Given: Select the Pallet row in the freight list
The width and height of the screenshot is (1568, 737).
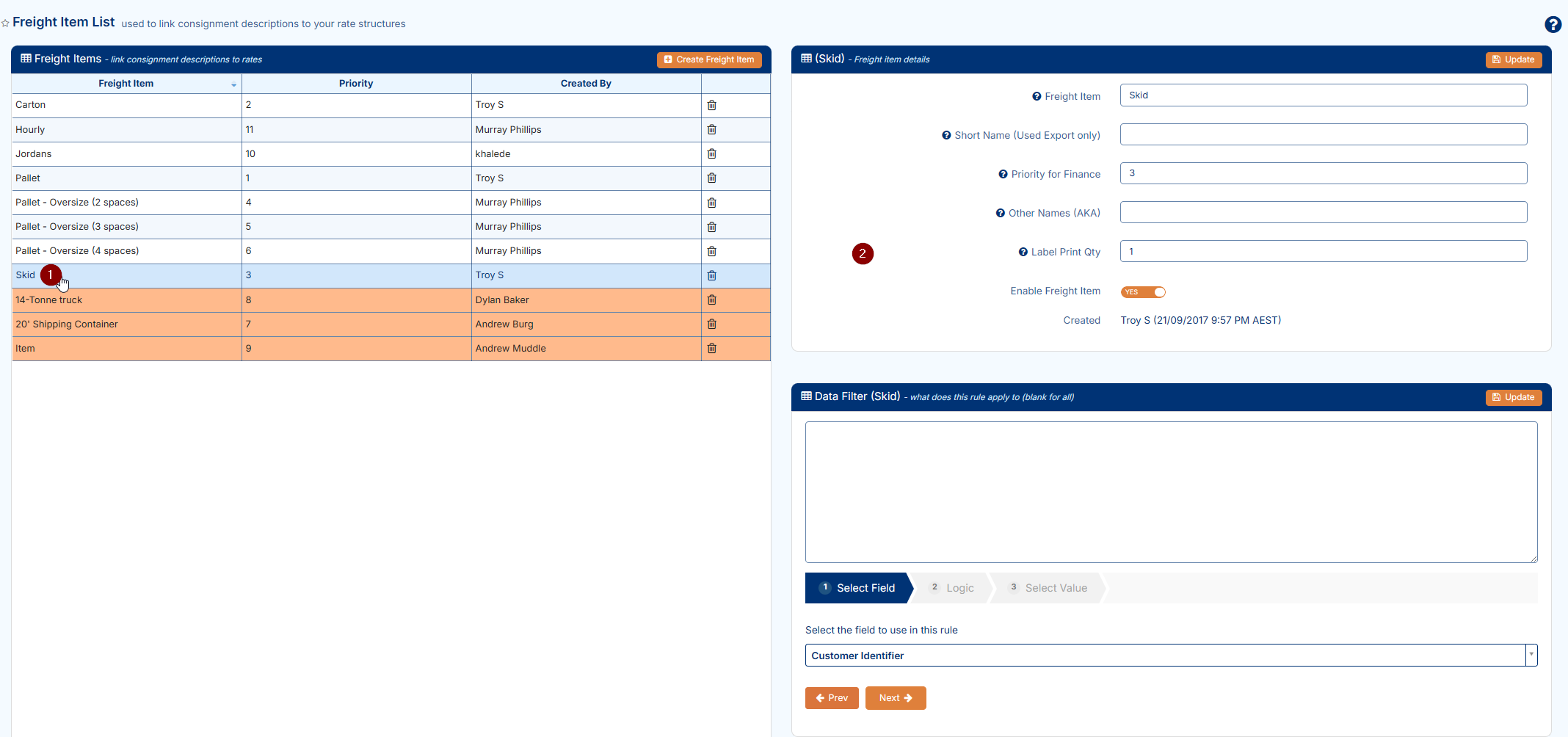Looking at the screenshot, I should tap(28, 178).
